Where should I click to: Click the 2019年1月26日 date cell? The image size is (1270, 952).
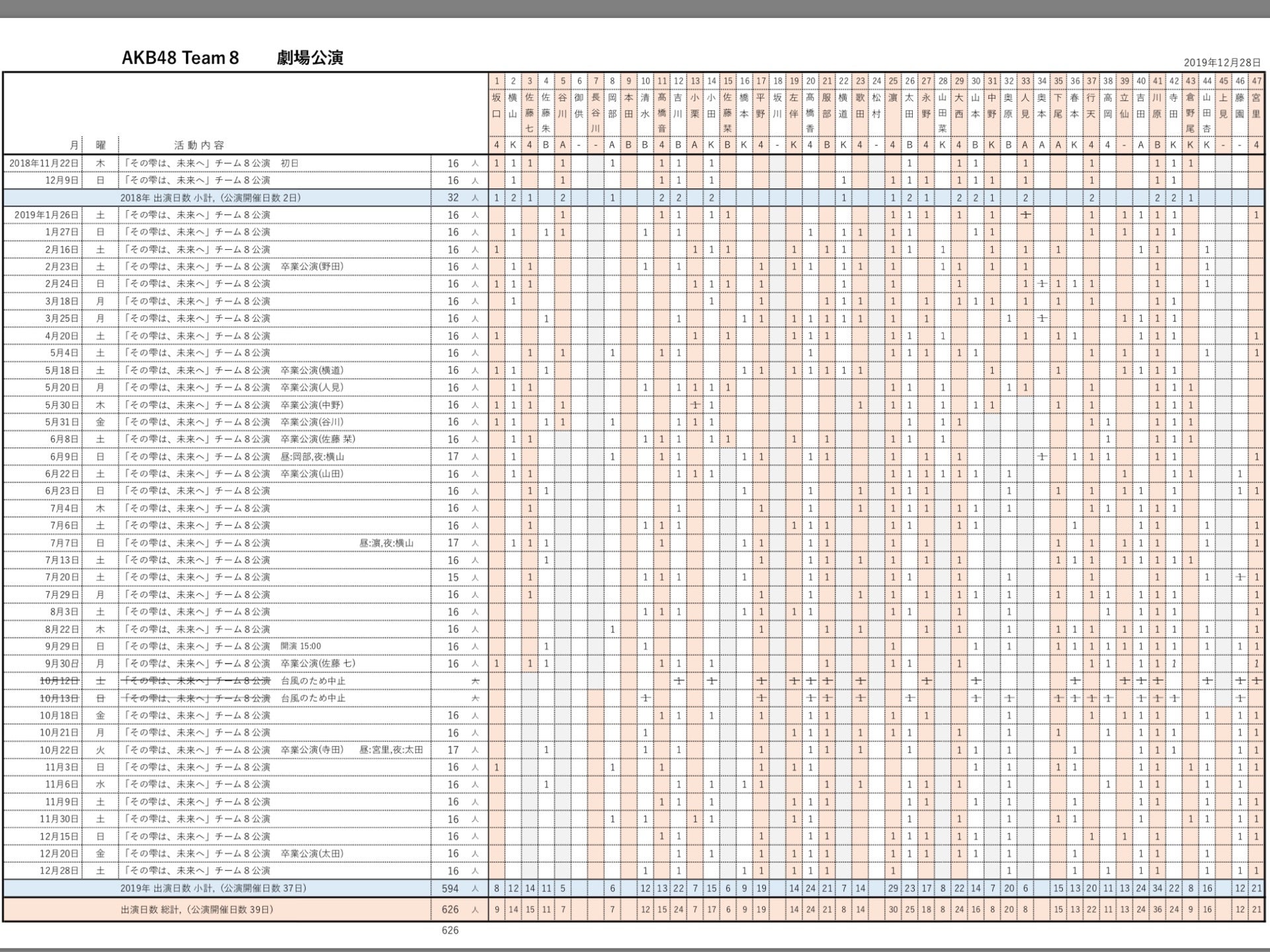click(x=46, y=215)
